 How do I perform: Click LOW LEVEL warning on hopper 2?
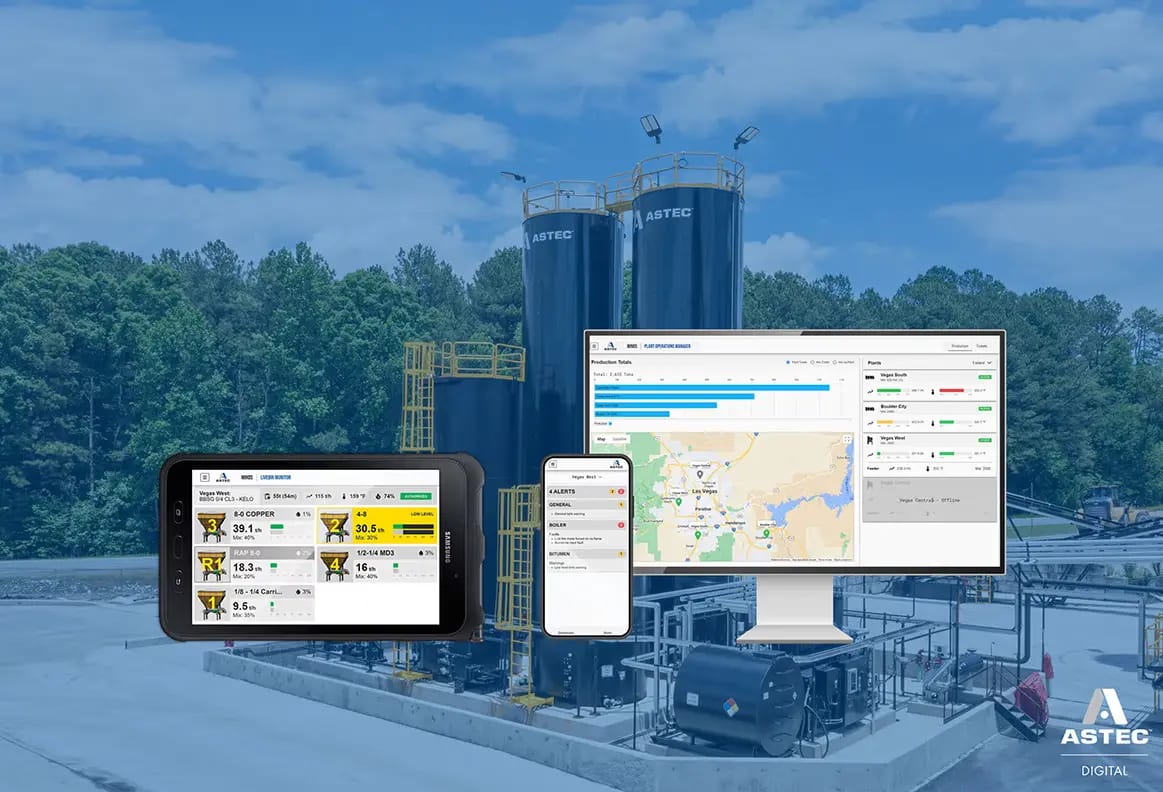pyautogui.click(x=422, y=514)
